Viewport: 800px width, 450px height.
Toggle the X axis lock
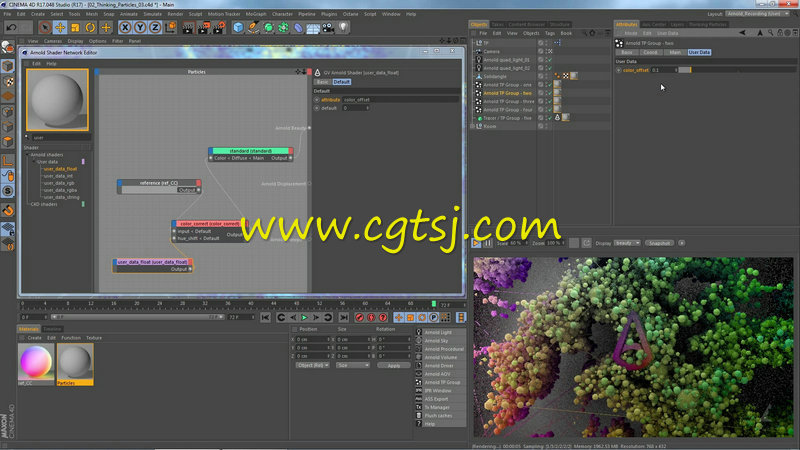pos(125,27)
